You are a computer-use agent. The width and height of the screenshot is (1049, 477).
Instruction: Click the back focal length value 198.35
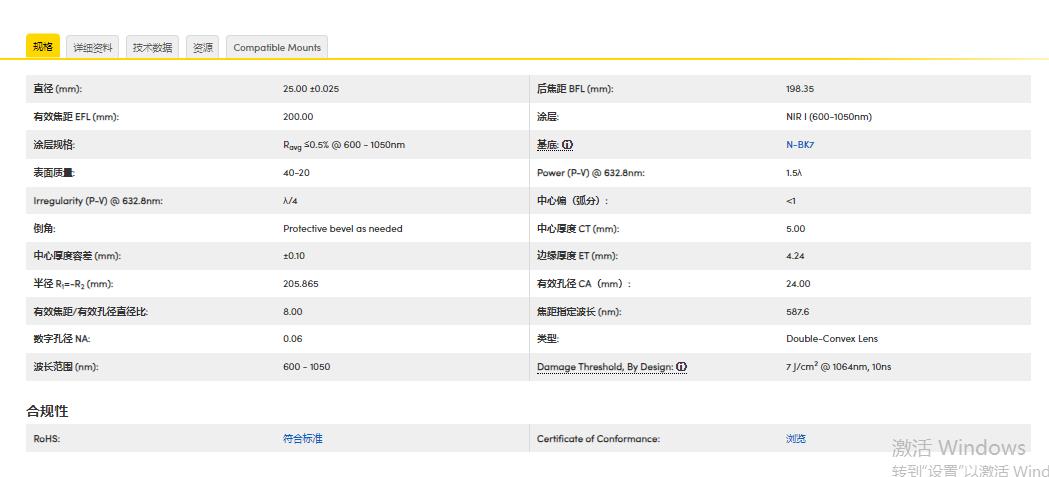[800, 89]
